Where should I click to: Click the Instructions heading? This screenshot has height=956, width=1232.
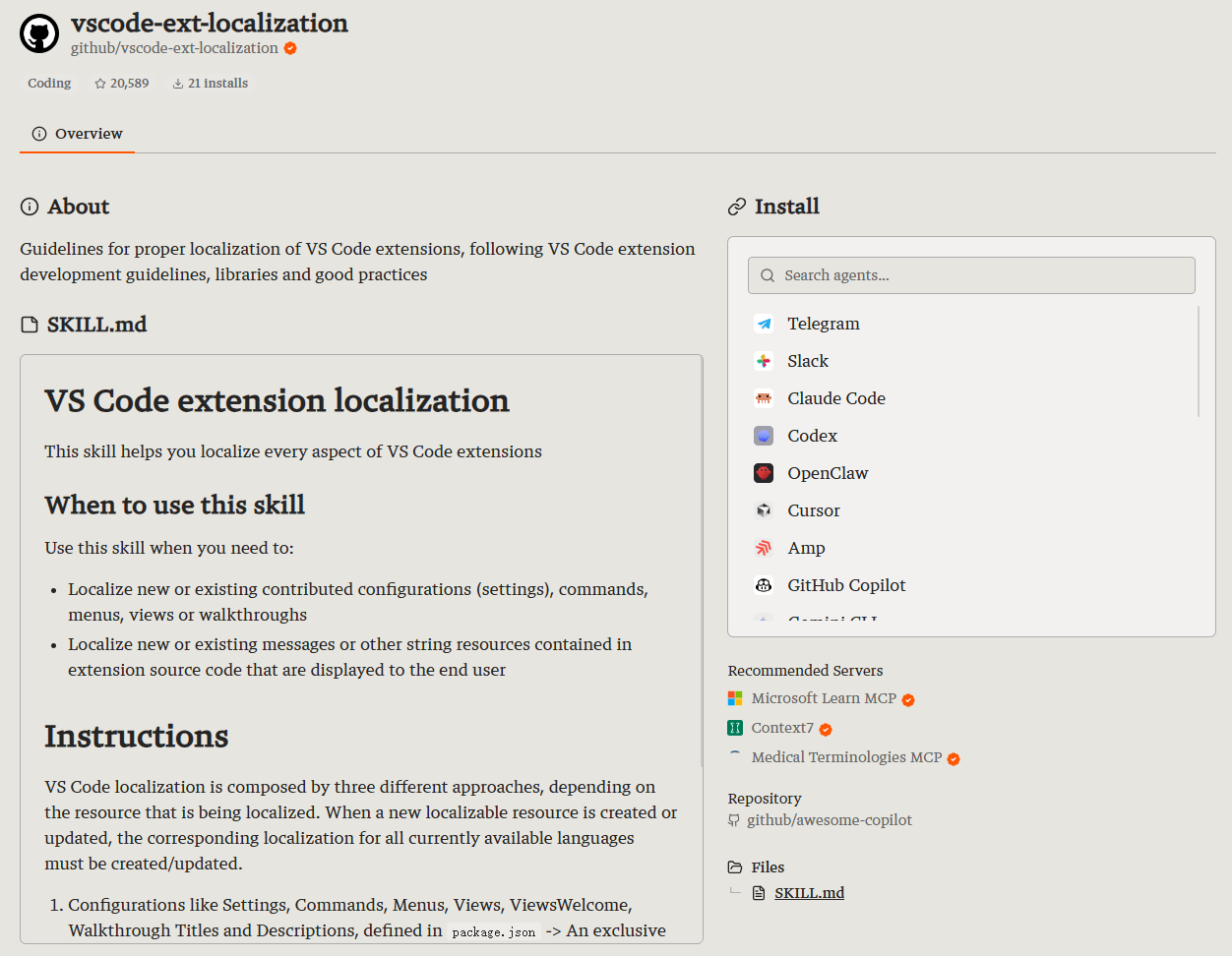point(136,736)
